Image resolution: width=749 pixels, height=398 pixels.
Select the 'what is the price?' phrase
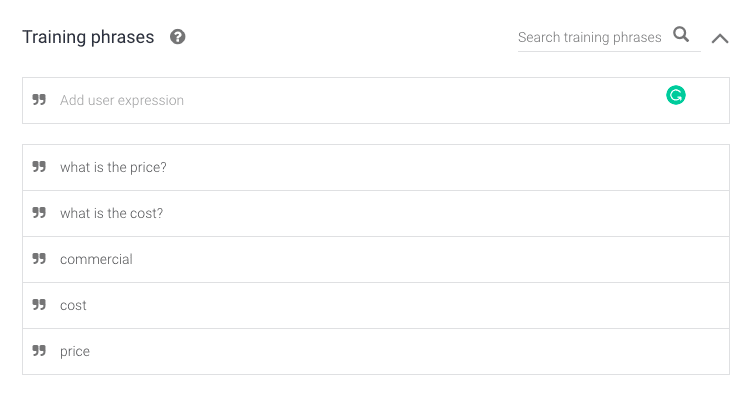point(113,167)
